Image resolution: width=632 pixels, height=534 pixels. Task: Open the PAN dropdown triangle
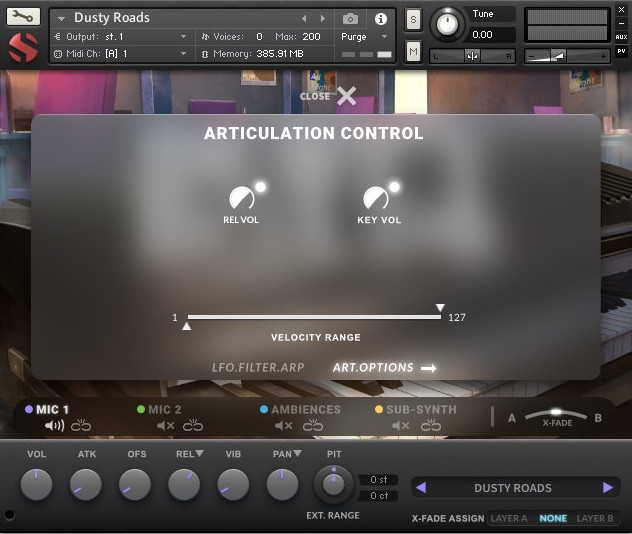tap(297, 453)
